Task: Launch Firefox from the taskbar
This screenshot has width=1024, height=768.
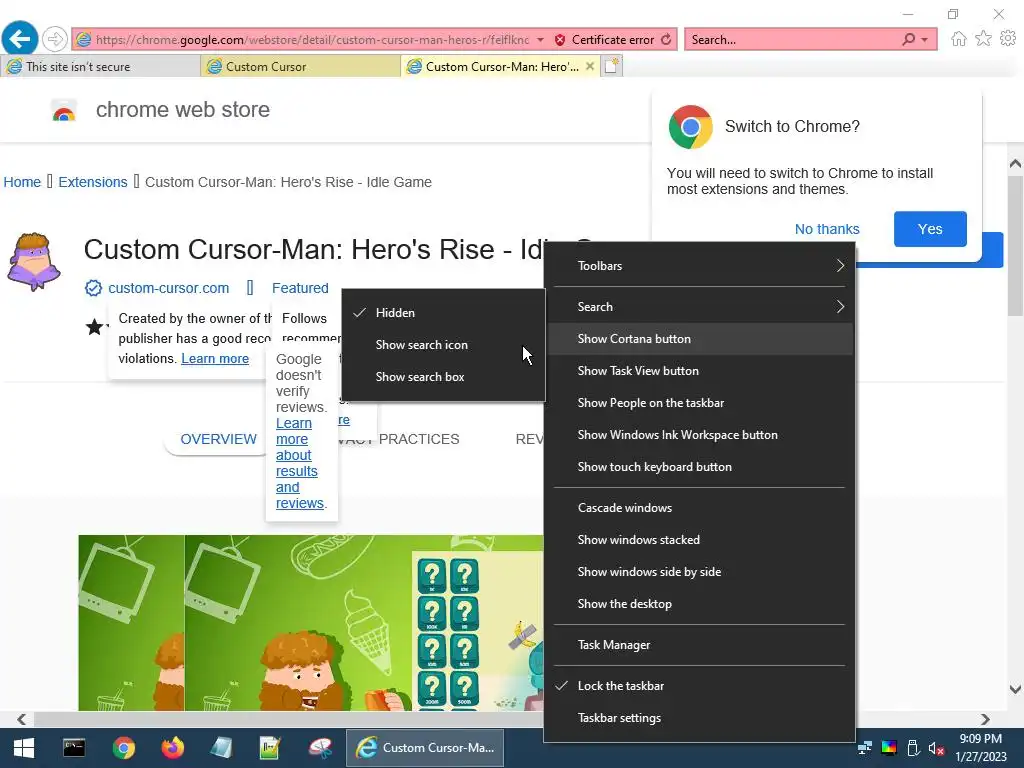Action: 172,748
